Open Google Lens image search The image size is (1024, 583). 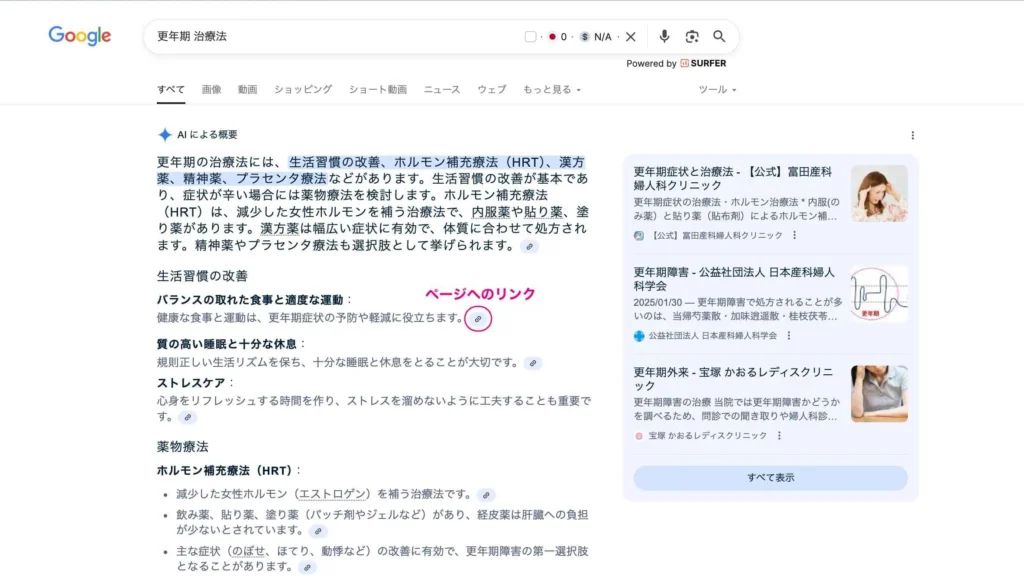click(692, 37)
